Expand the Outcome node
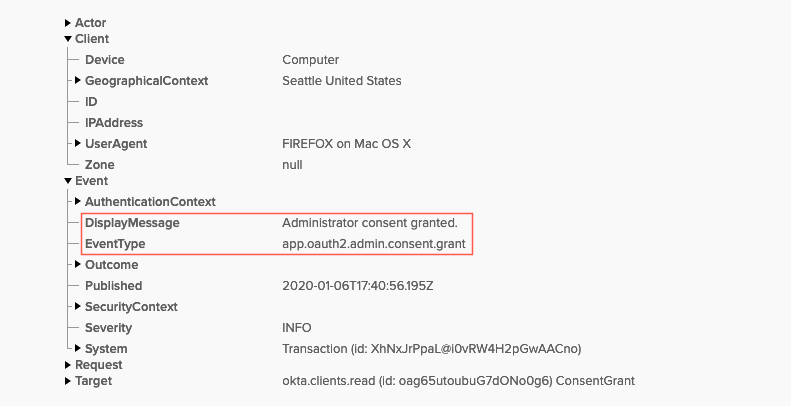The height and width of the screenshot is (406, 791). [x=78, y=264]
